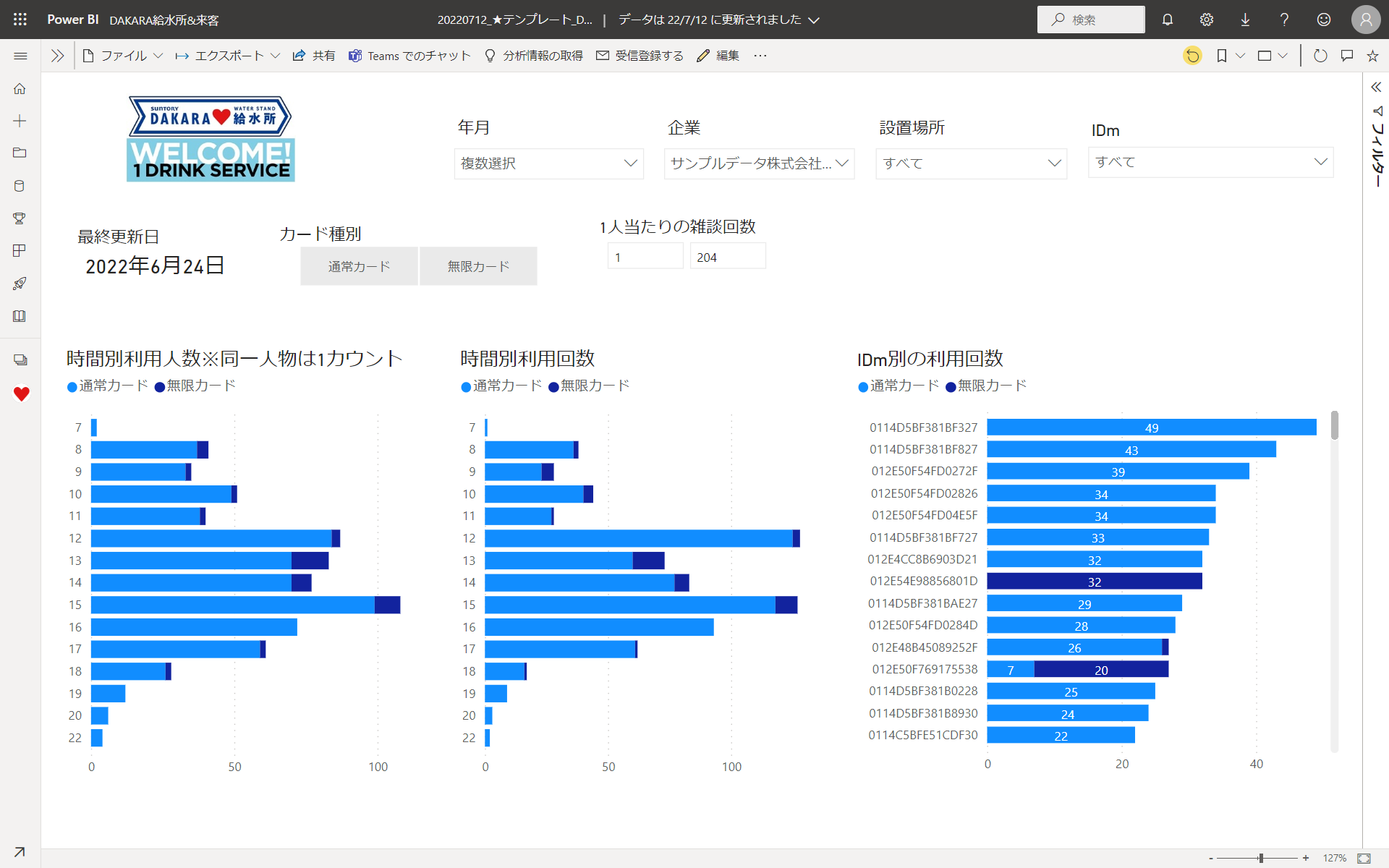
Task: Open the Goals trophy icon in sidebar
Action: [x=20, y=218]
